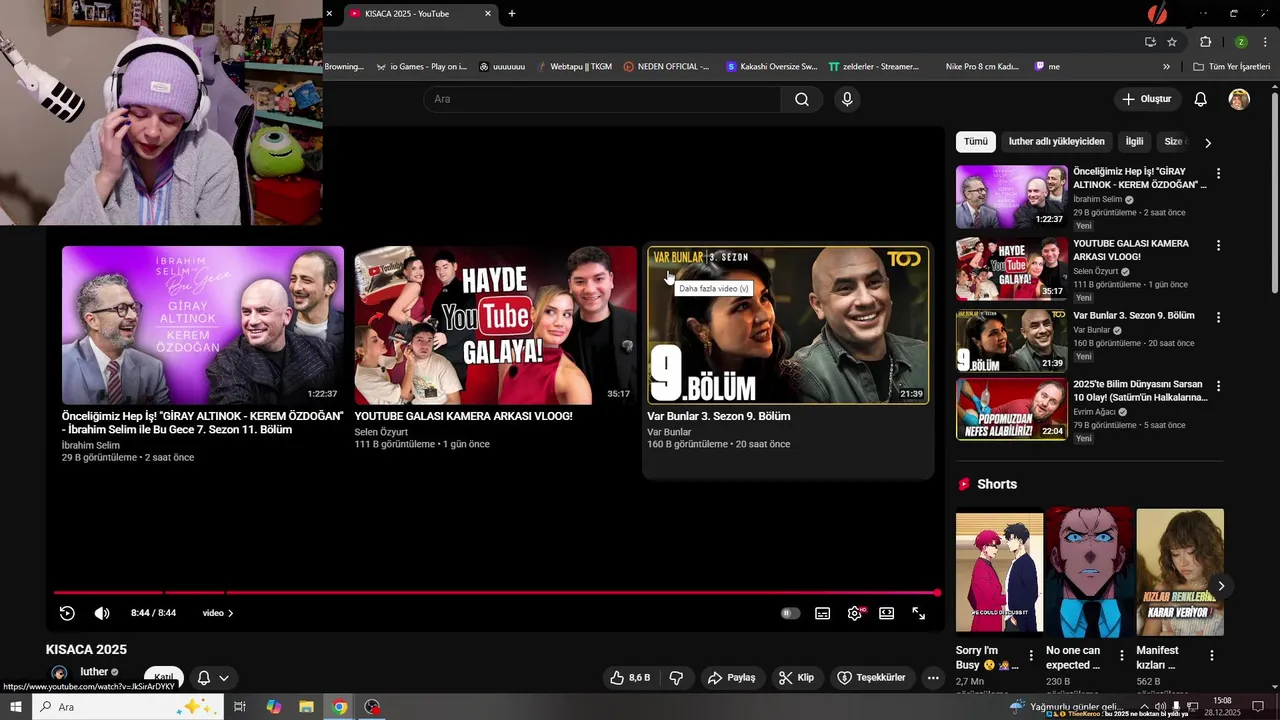Image resolution: width=1280 pixels, height=720 pixels.
Task: Open the 'Manifest kızları' short thumbnail
Action: click(x=1180, y=572)
